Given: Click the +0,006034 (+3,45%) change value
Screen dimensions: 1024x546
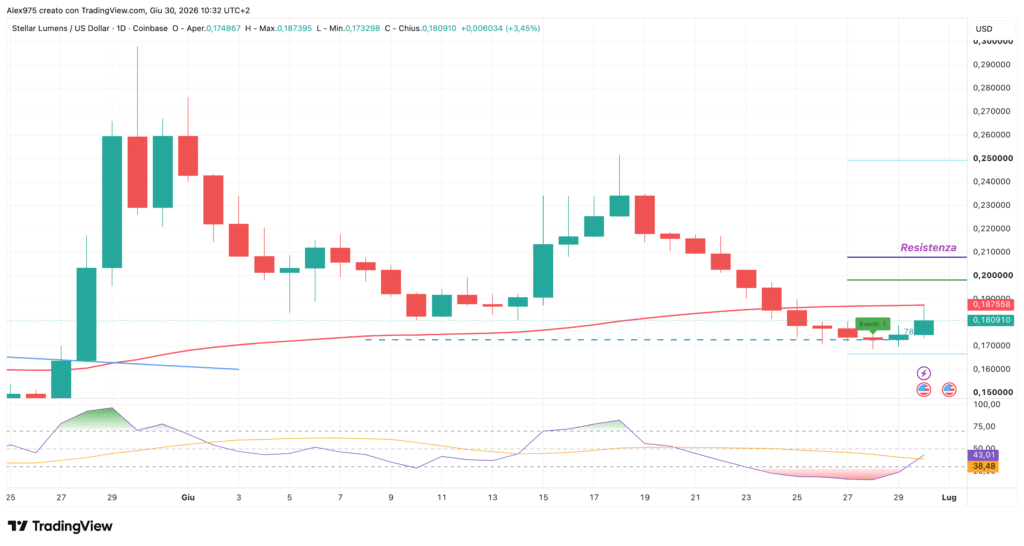Looking at the screenshot, I should coord(500,29).
